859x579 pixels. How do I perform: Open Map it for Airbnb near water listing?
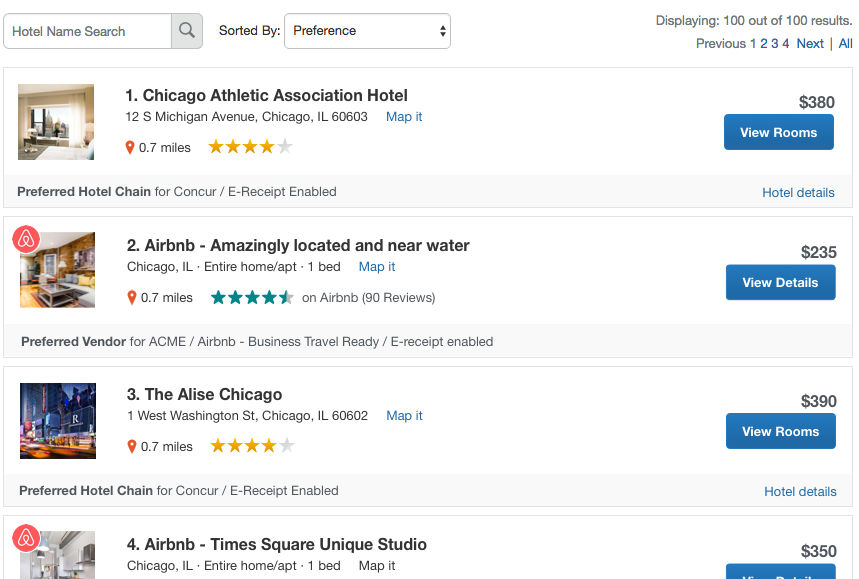[377, 267]
